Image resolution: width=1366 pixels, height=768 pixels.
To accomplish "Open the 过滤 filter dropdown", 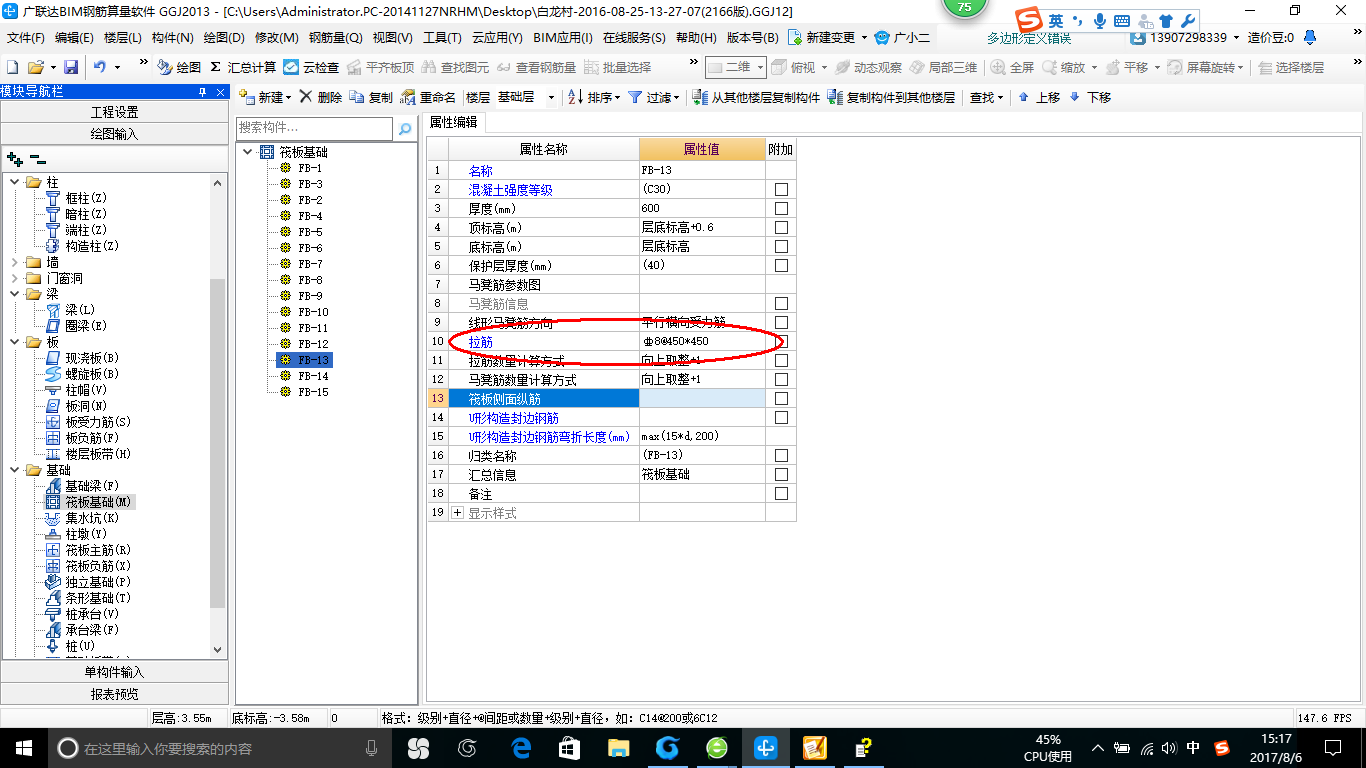I will point(654,97).
